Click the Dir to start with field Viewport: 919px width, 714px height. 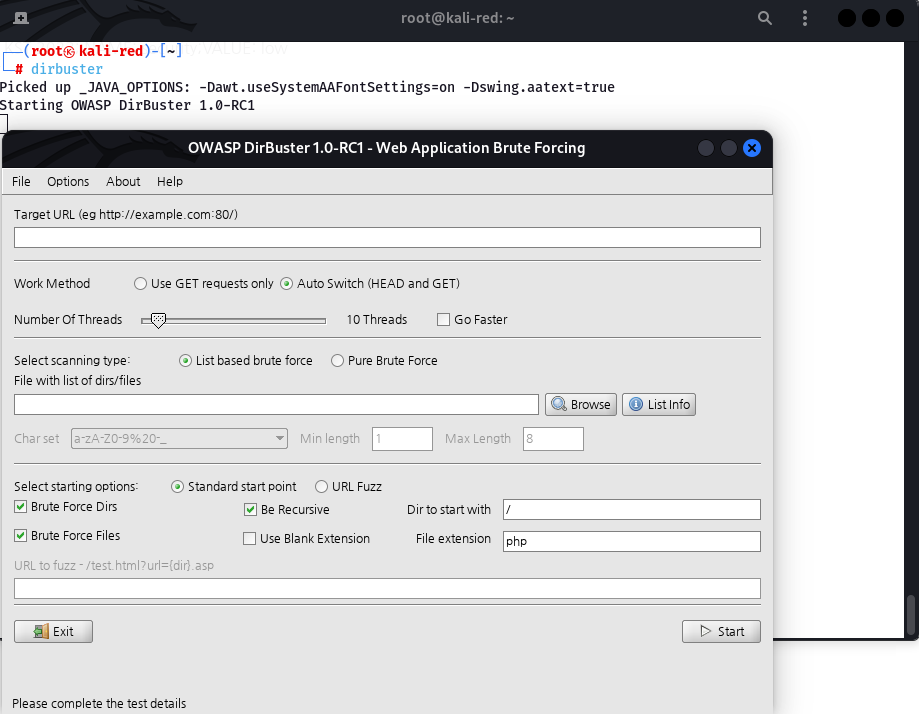coord(632,509)
